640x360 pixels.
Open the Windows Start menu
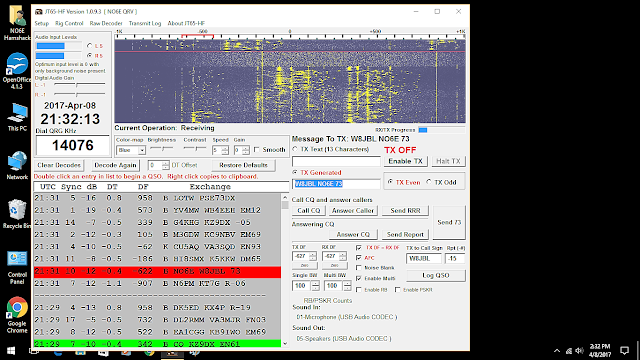click(11, 351)
